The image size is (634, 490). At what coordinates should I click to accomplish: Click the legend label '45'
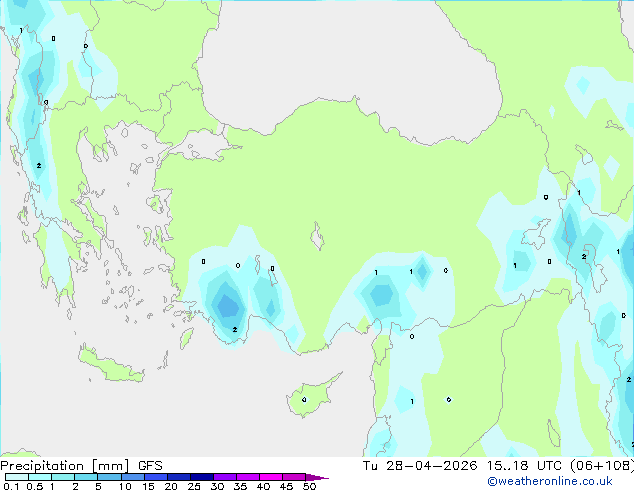coord(286,486)
